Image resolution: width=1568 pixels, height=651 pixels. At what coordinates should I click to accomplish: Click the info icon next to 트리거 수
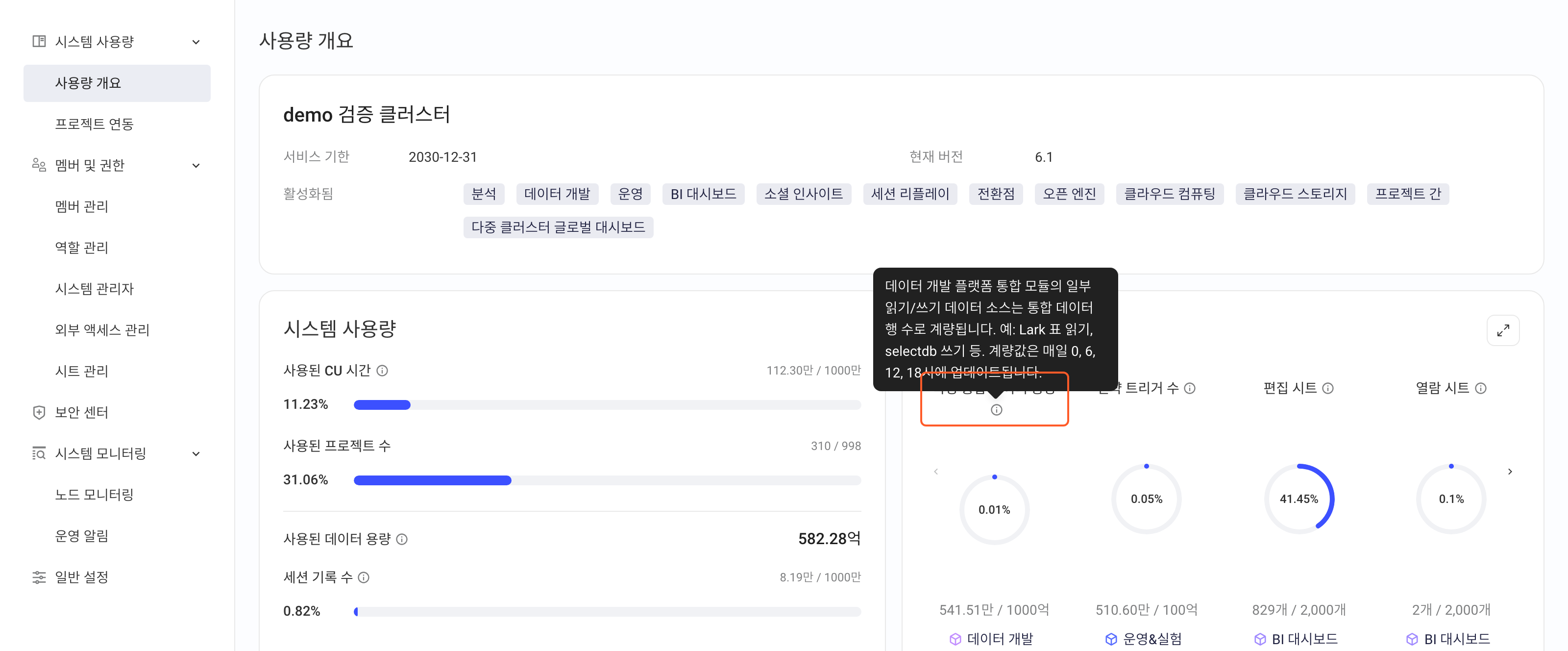pos(1190,388)
